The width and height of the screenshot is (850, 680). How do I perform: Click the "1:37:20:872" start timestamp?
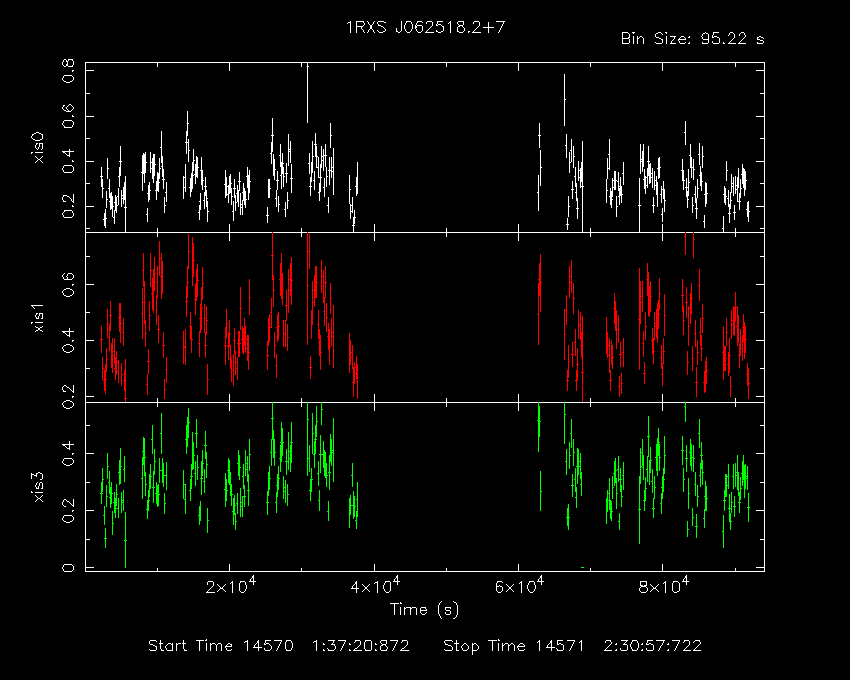tap(360, 646)
